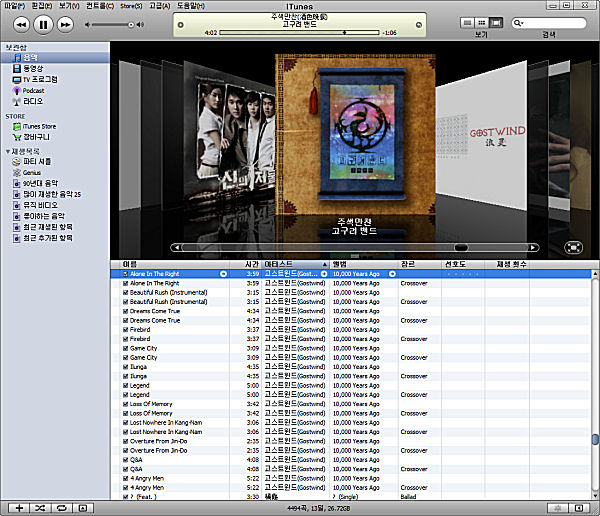Click the Genius button at bottom right
600x516 pixels.
[x=558, y=508]
